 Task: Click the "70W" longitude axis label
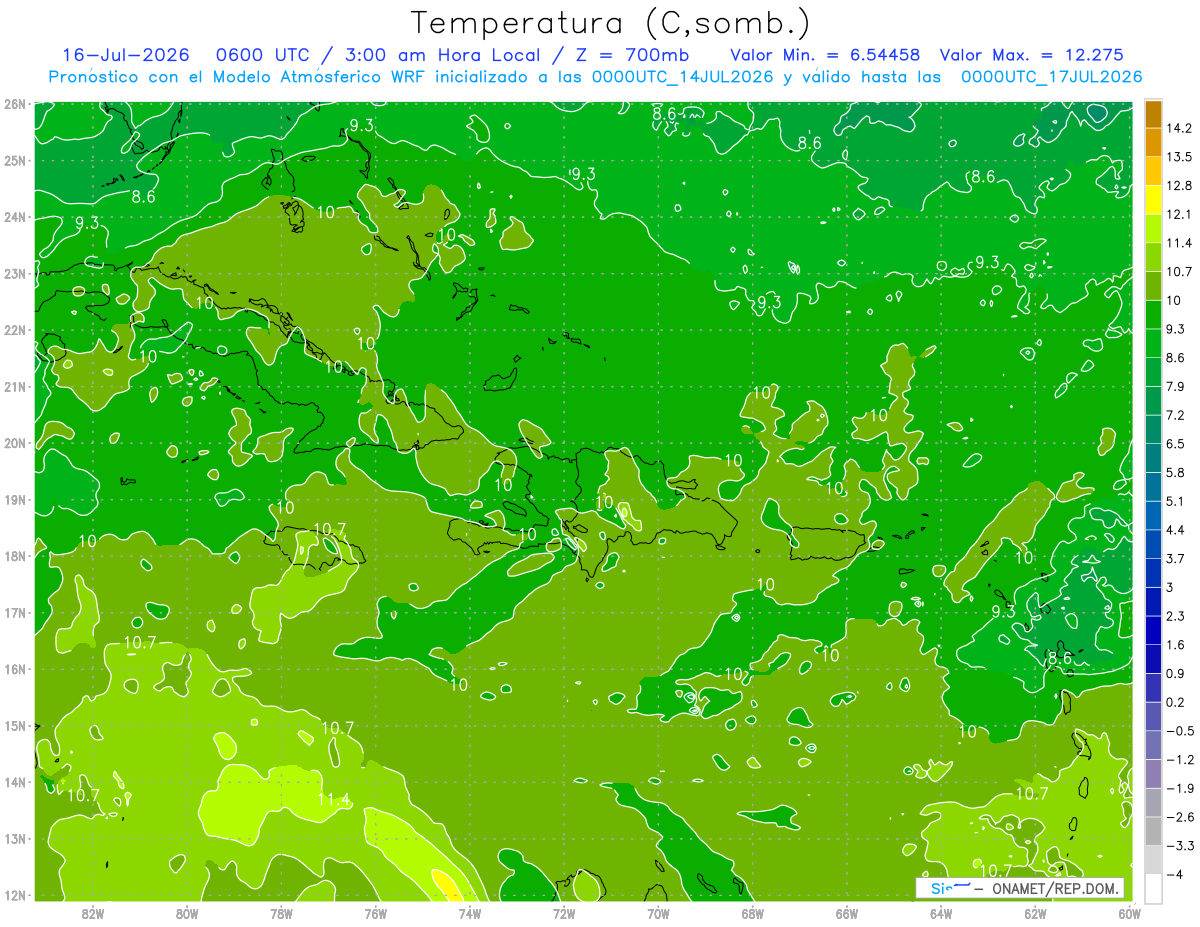point(658,913)
